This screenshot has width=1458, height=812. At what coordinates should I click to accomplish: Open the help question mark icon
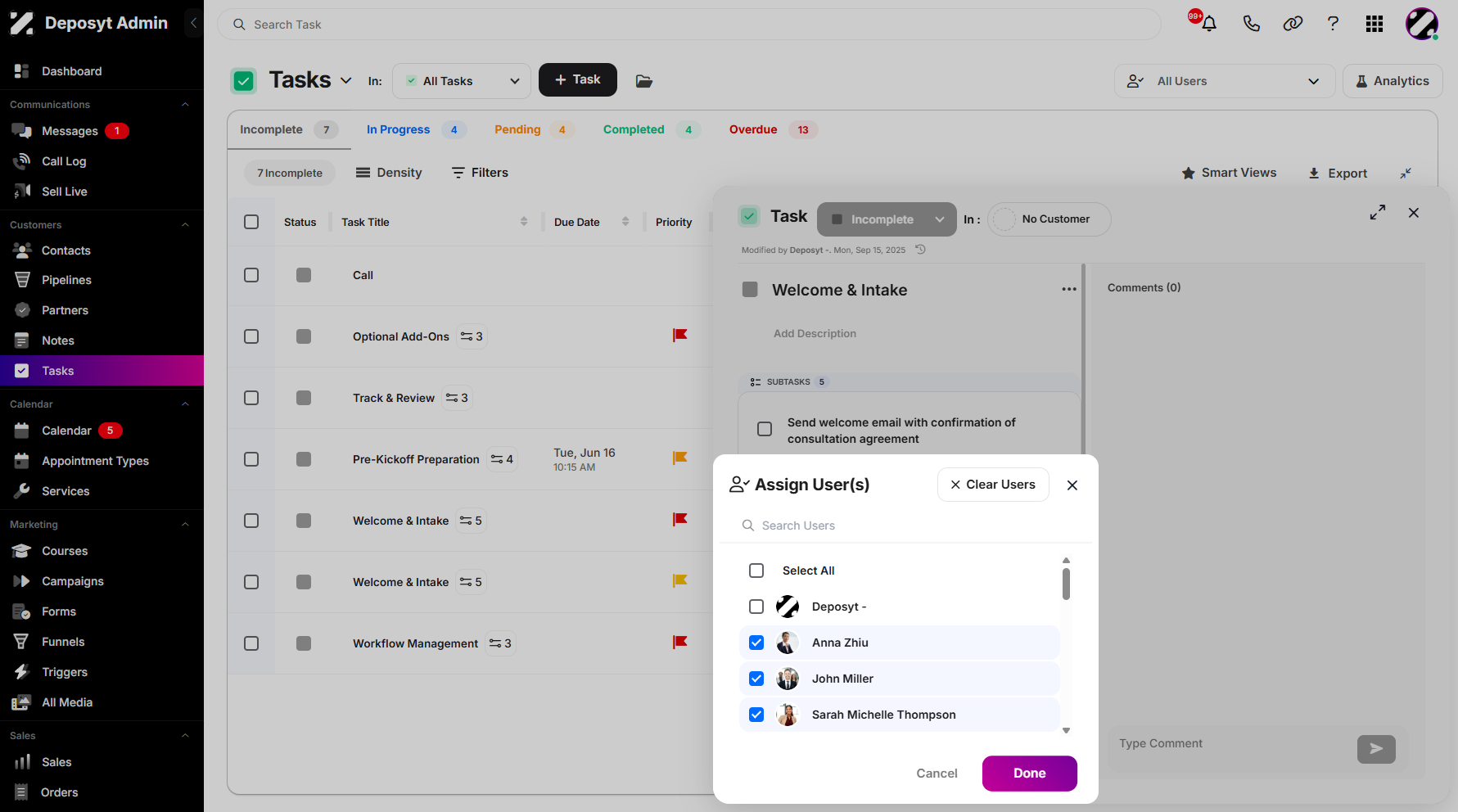(x=1333, y=24)
